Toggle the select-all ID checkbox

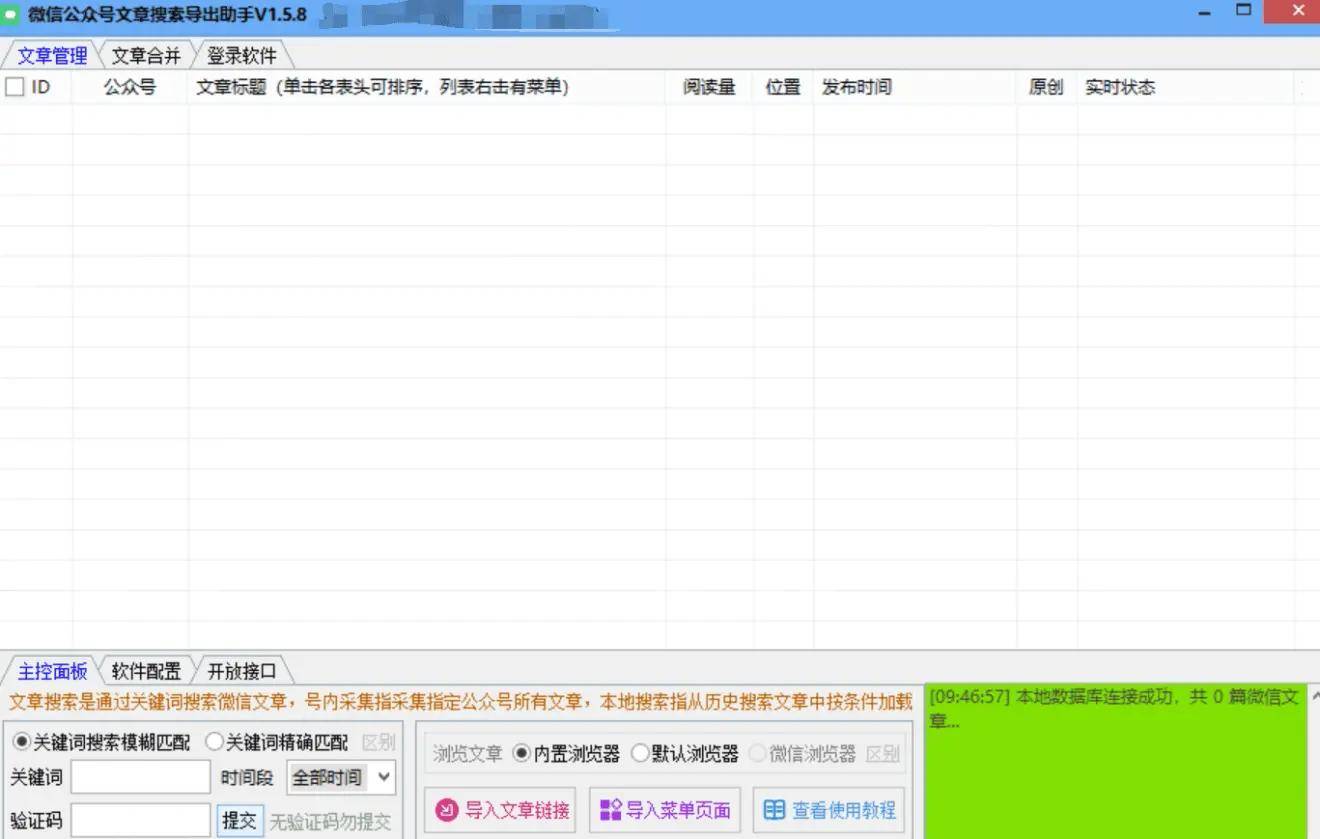tap(15, 87)
